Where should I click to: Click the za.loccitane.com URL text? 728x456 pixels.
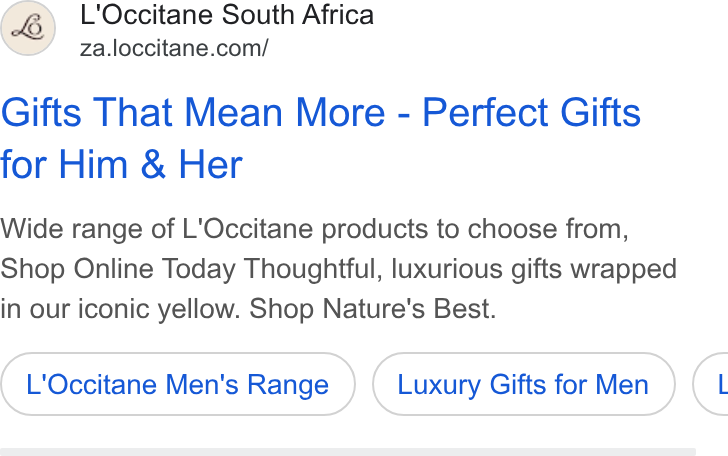pos(174,48)
